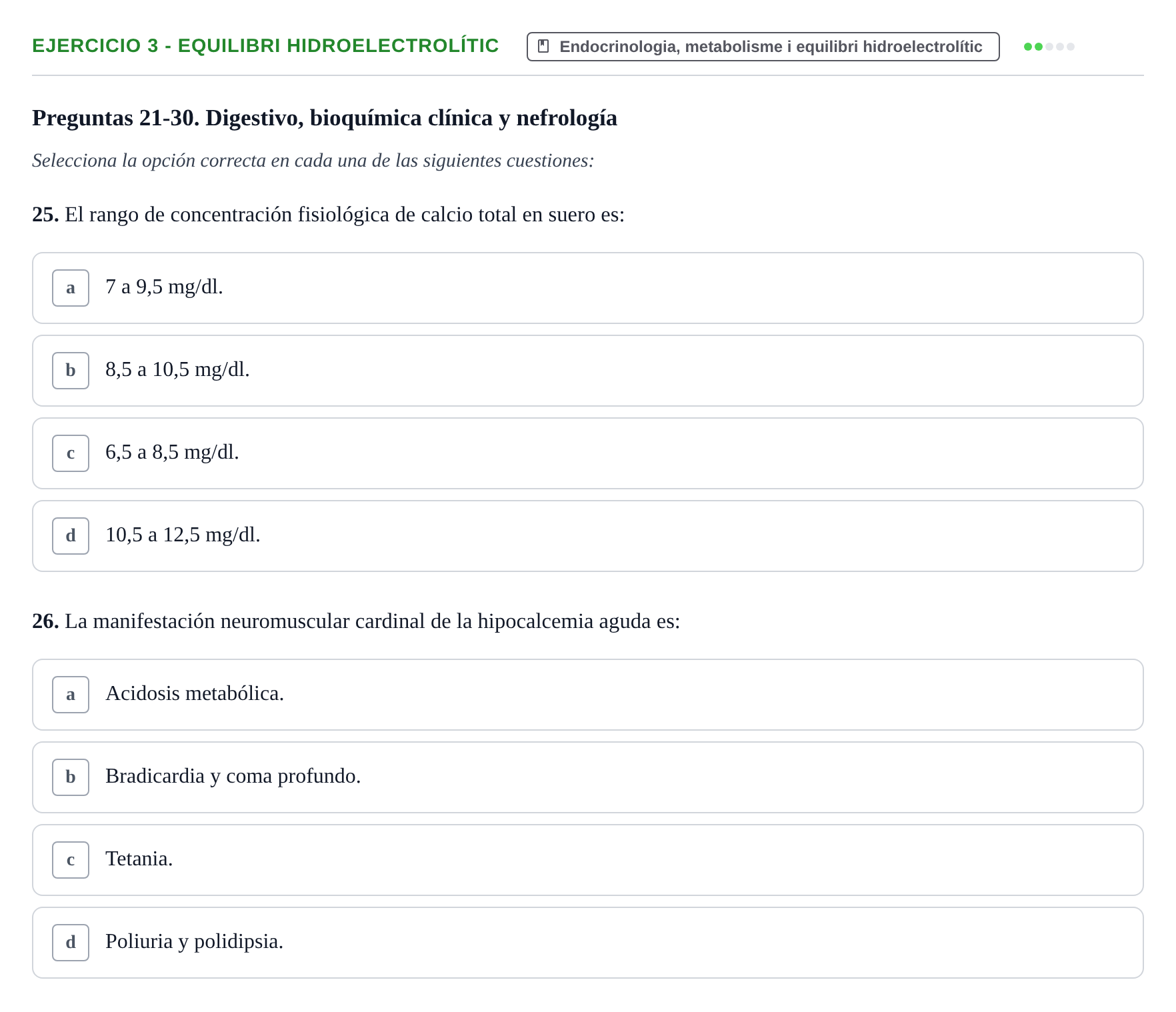Screen dimensions: 1176x1012
Task: Select option d '10,5 a 12,5 mg/dl'
Action: 587,536
